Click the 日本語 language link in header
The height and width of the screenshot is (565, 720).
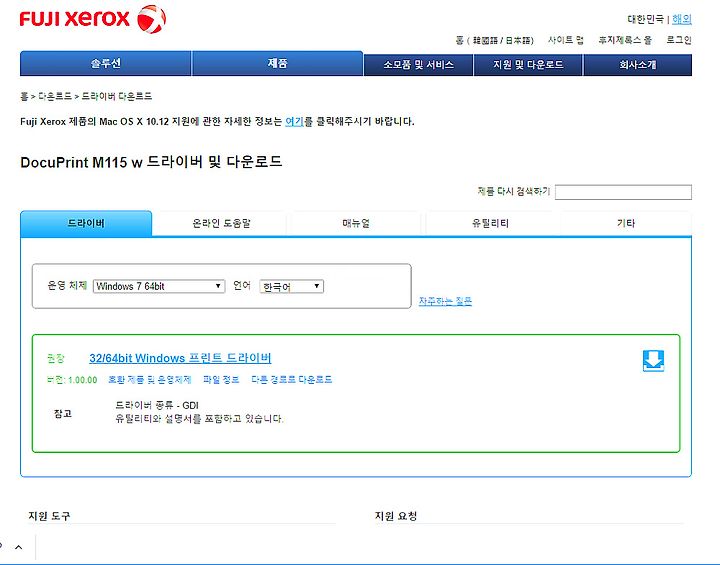pos(518,40)
